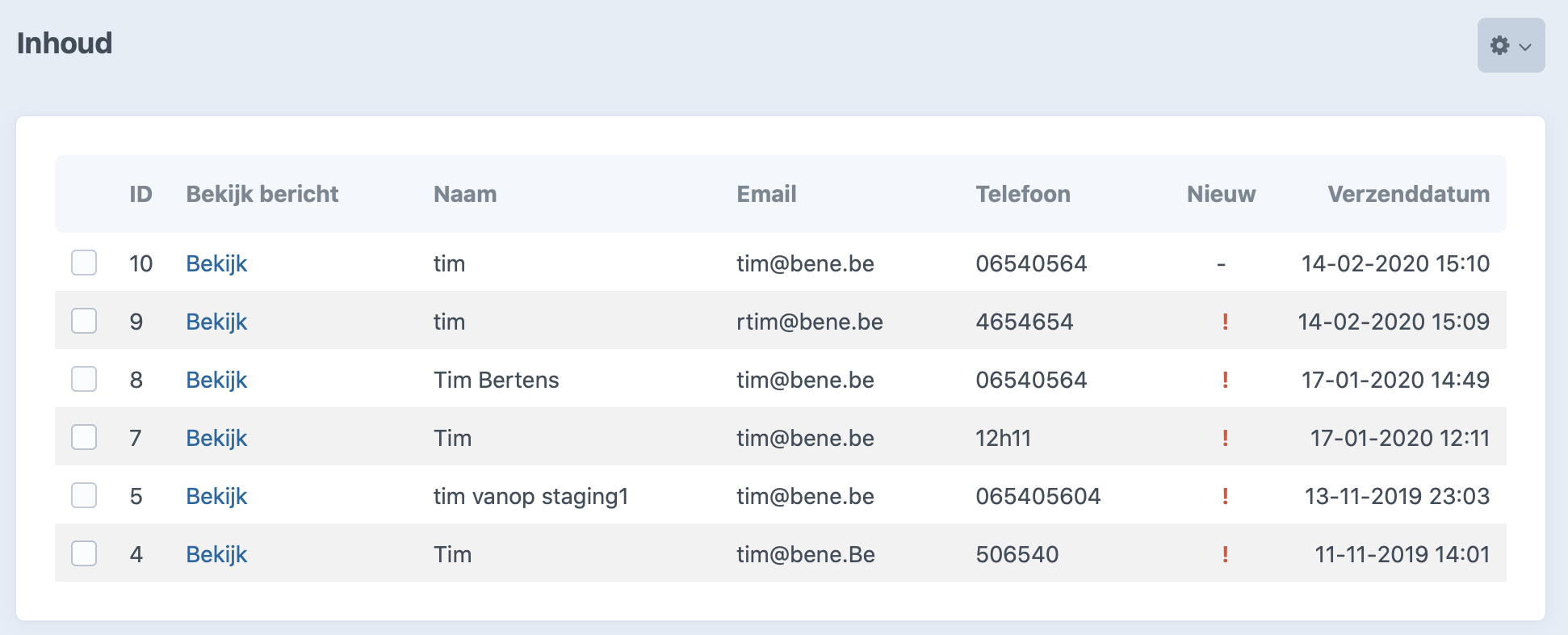Mark the checkbox for message ID 5
Screen dimensions: 1568x635
point(84,495)
